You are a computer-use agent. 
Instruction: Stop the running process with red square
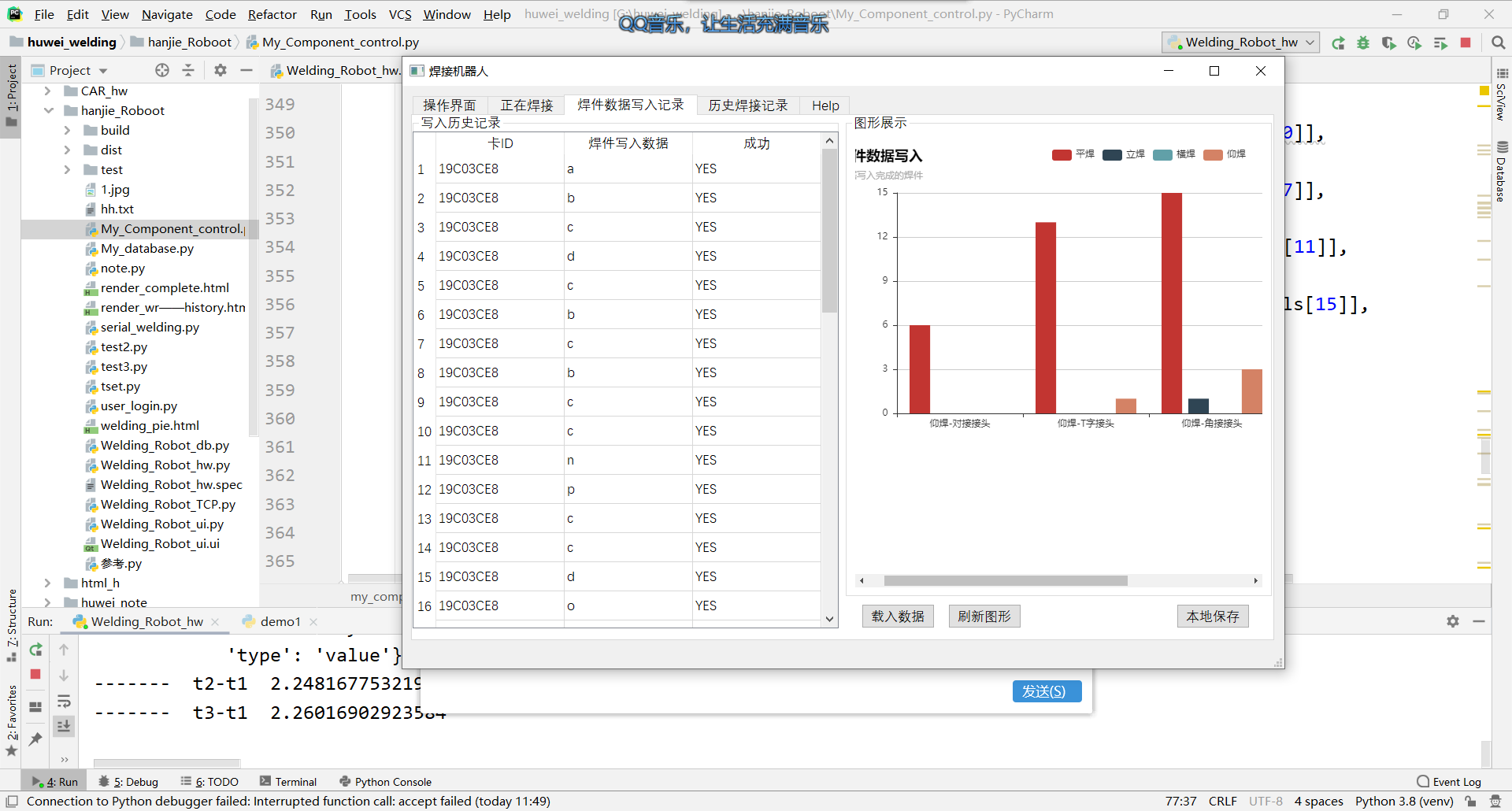click(x=1466, y=43)
